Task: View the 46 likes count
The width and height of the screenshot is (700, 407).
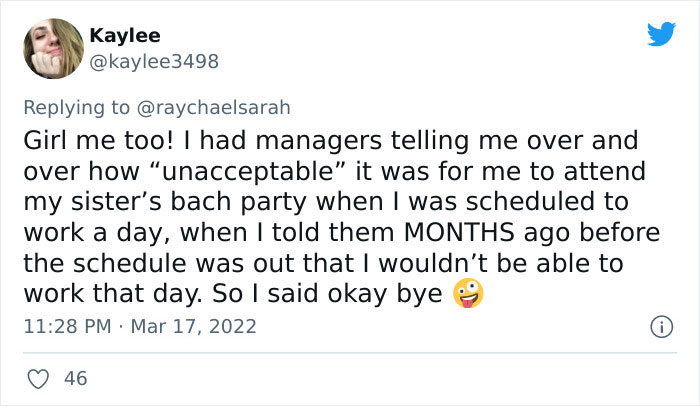Action: [x=74, y=378]
